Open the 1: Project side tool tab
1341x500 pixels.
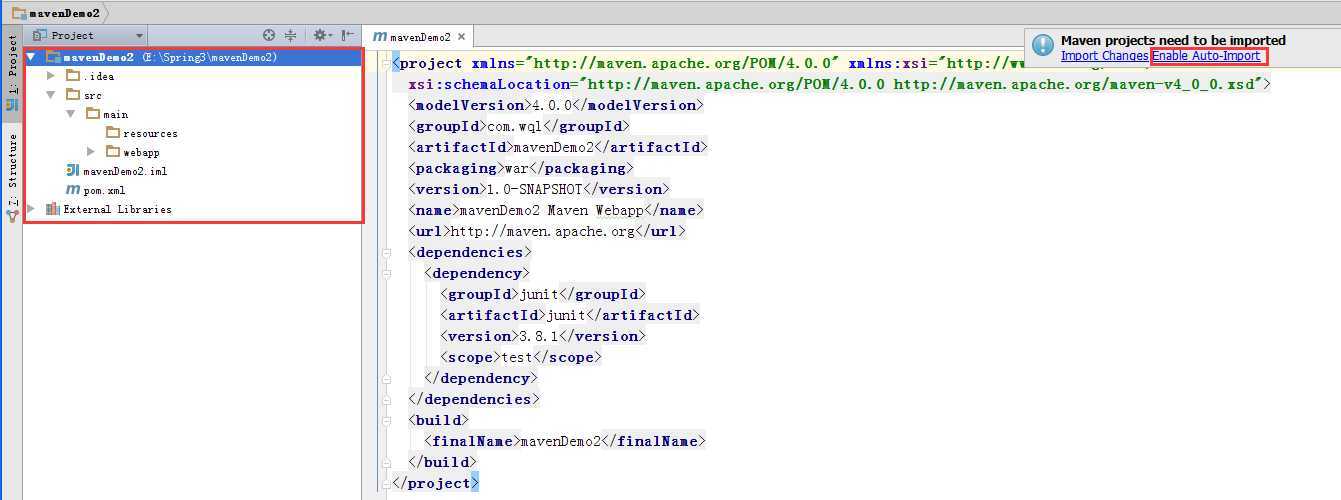point(12,71)
